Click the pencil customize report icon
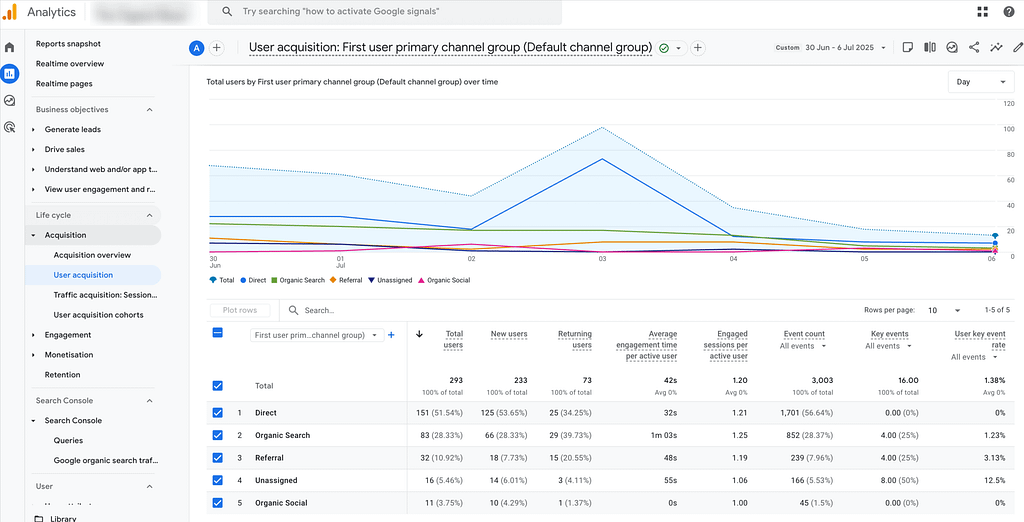This screenshot has height=522, width=1024. coord(1018,47)
